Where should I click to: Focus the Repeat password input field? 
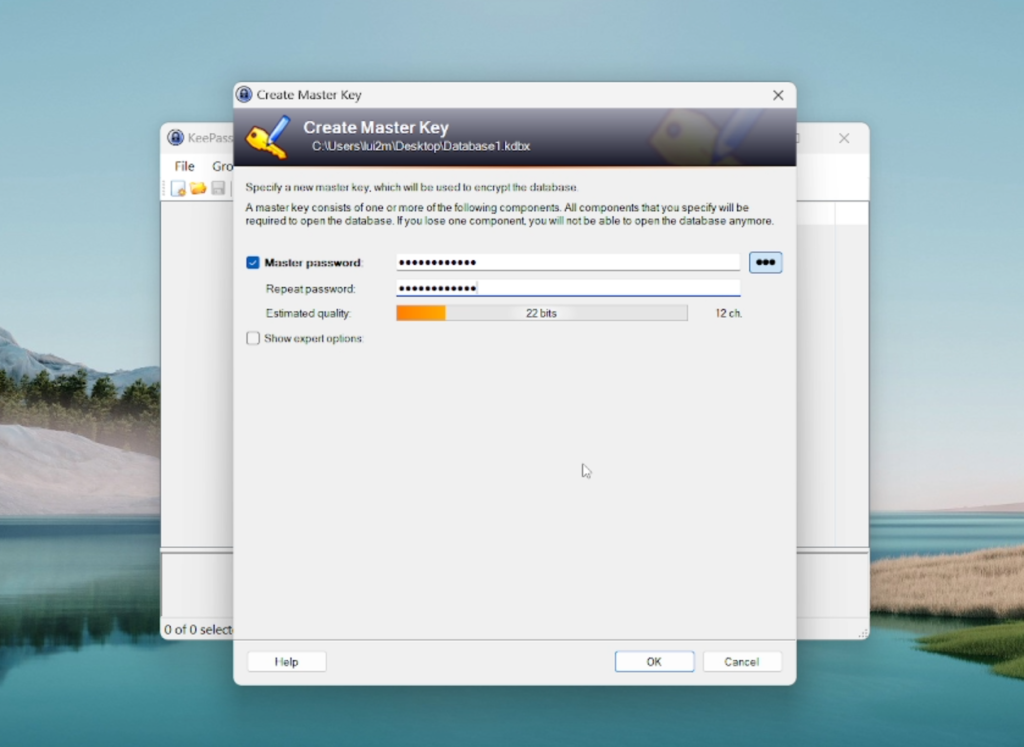click(565, 287)
